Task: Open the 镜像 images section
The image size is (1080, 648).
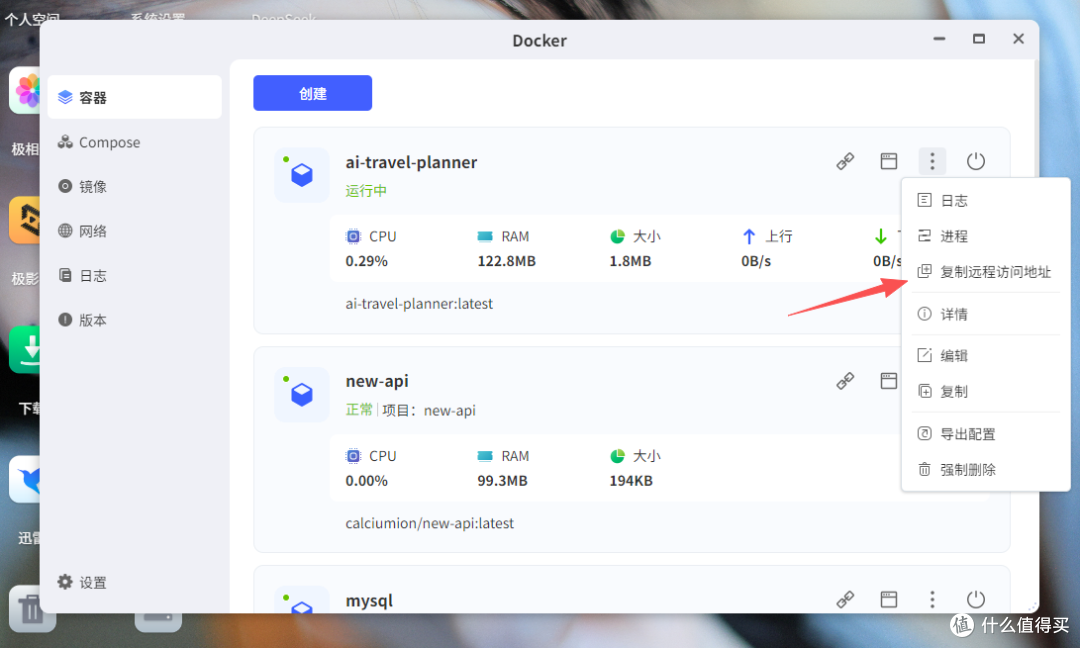Action: point(134,187)
